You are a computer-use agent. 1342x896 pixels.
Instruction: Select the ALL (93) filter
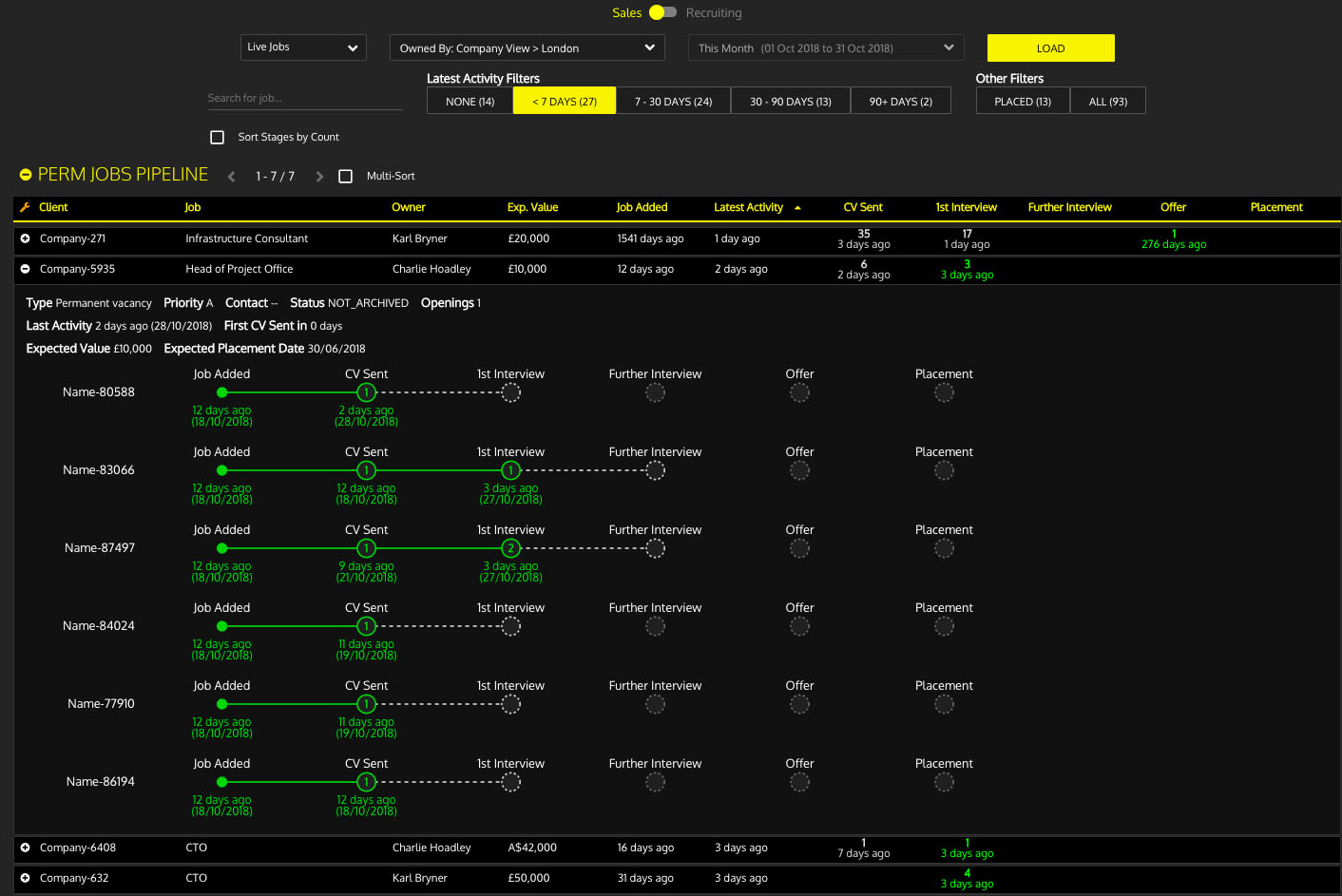click(1108, 101)
